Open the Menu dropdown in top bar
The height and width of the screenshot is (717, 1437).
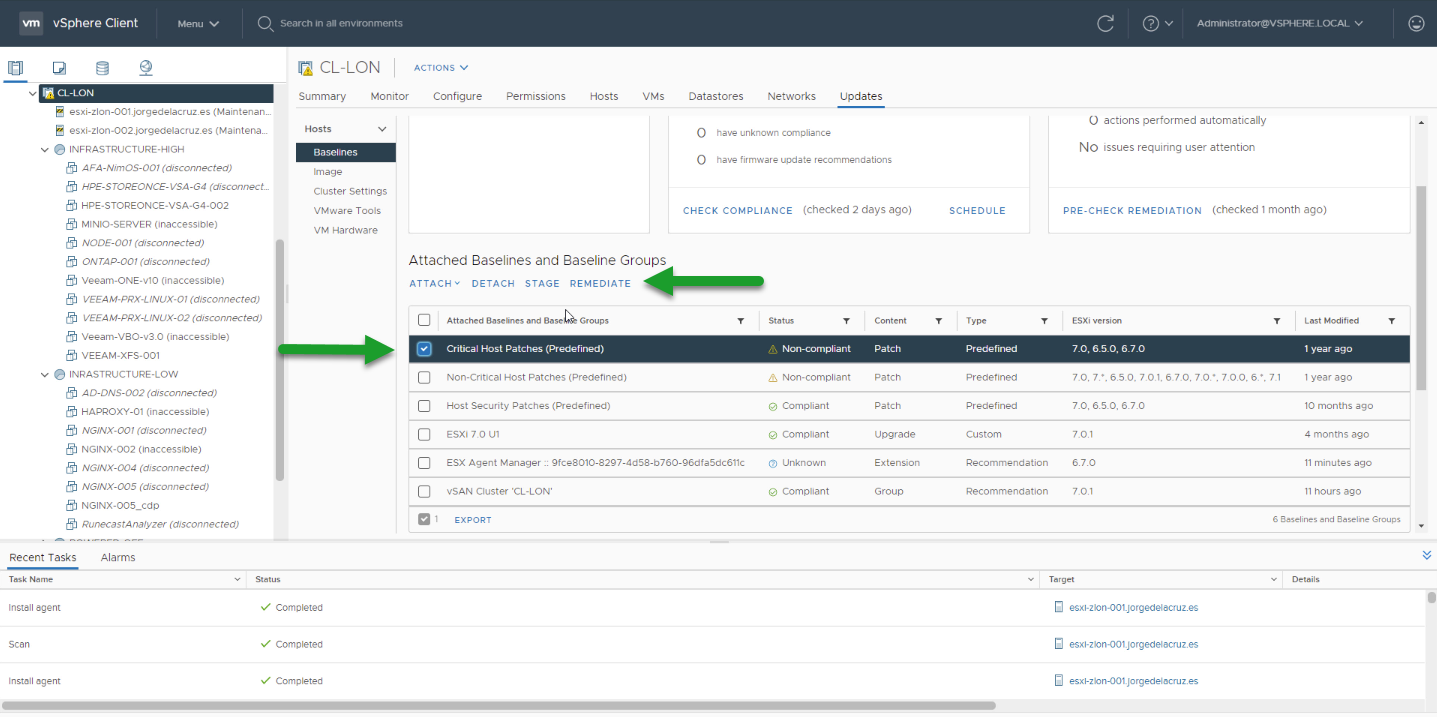coord(198,23)
